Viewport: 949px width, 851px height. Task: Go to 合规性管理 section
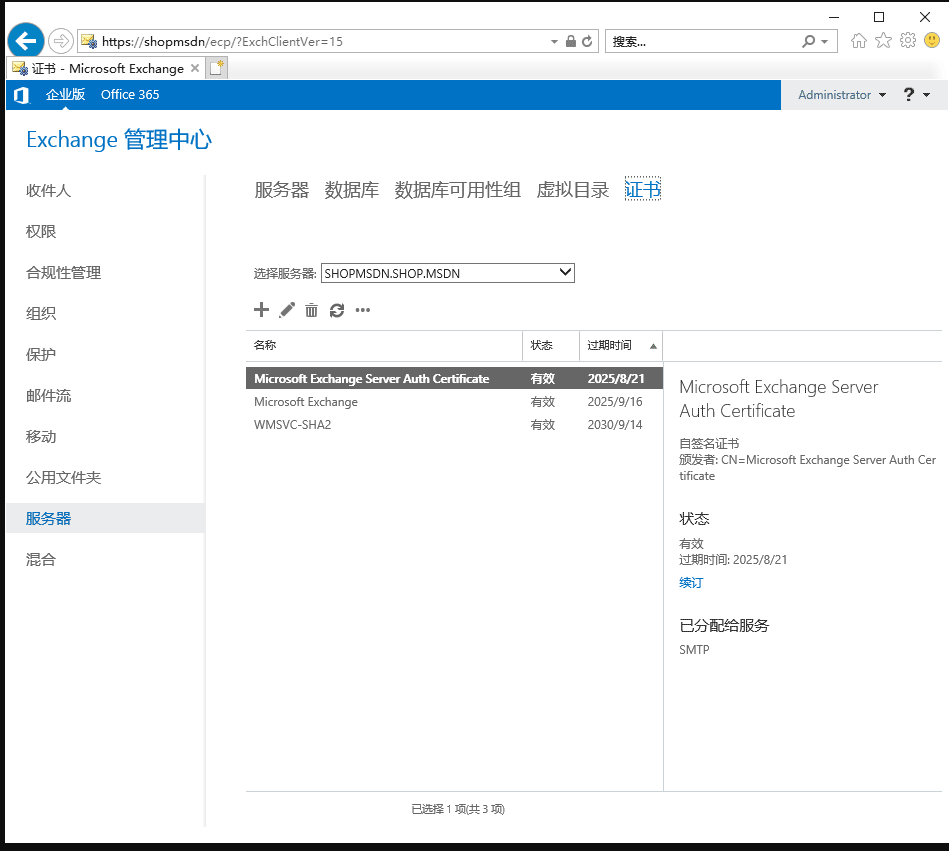(x=64, y=273)
